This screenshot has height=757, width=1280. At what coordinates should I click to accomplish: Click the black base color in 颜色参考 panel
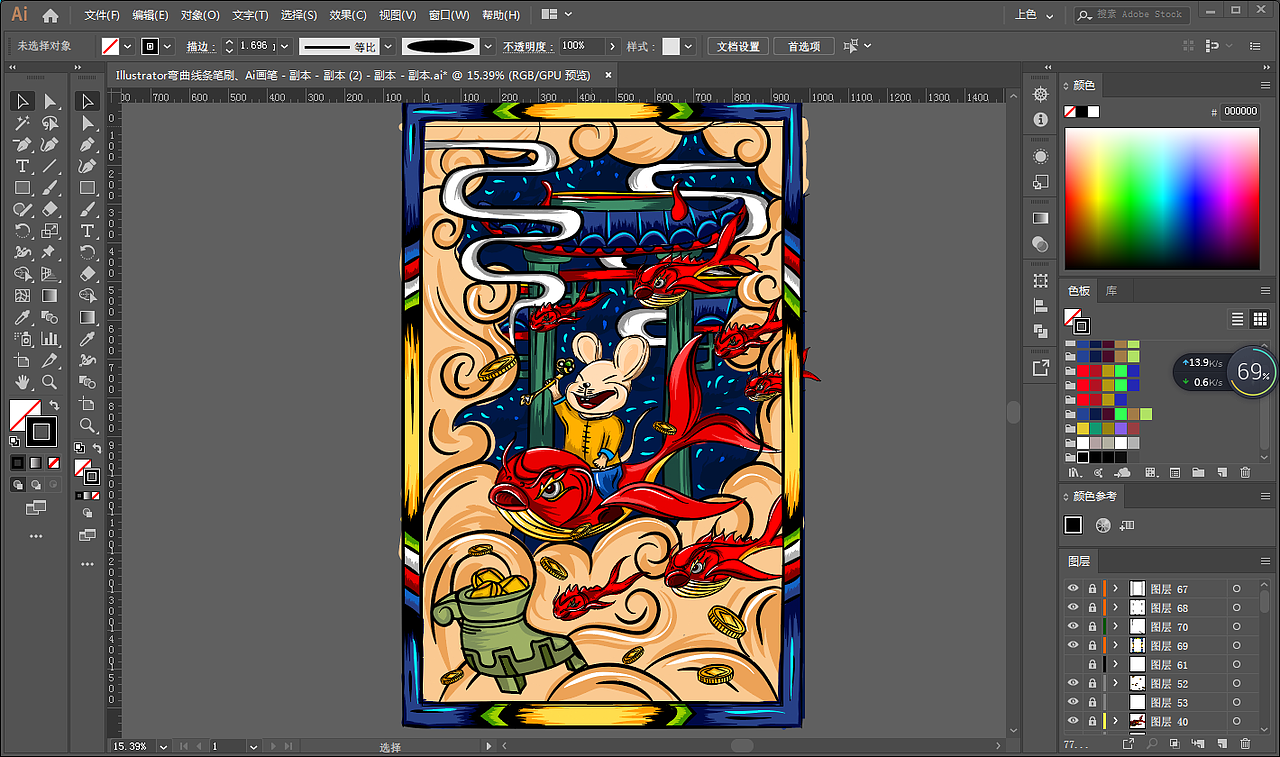(x=1073, y=525)
